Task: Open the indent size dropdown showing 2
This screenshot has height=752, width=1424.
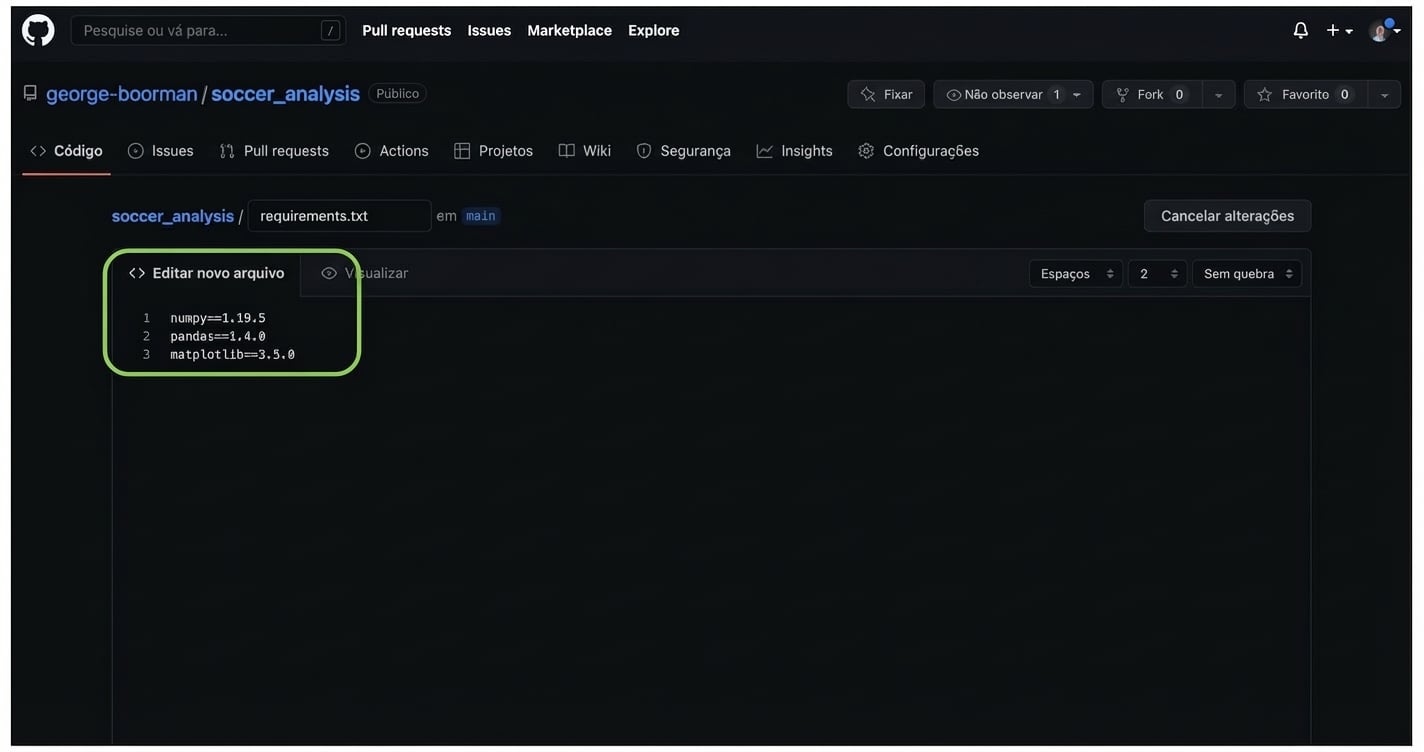Action: tap(1157, 272)
